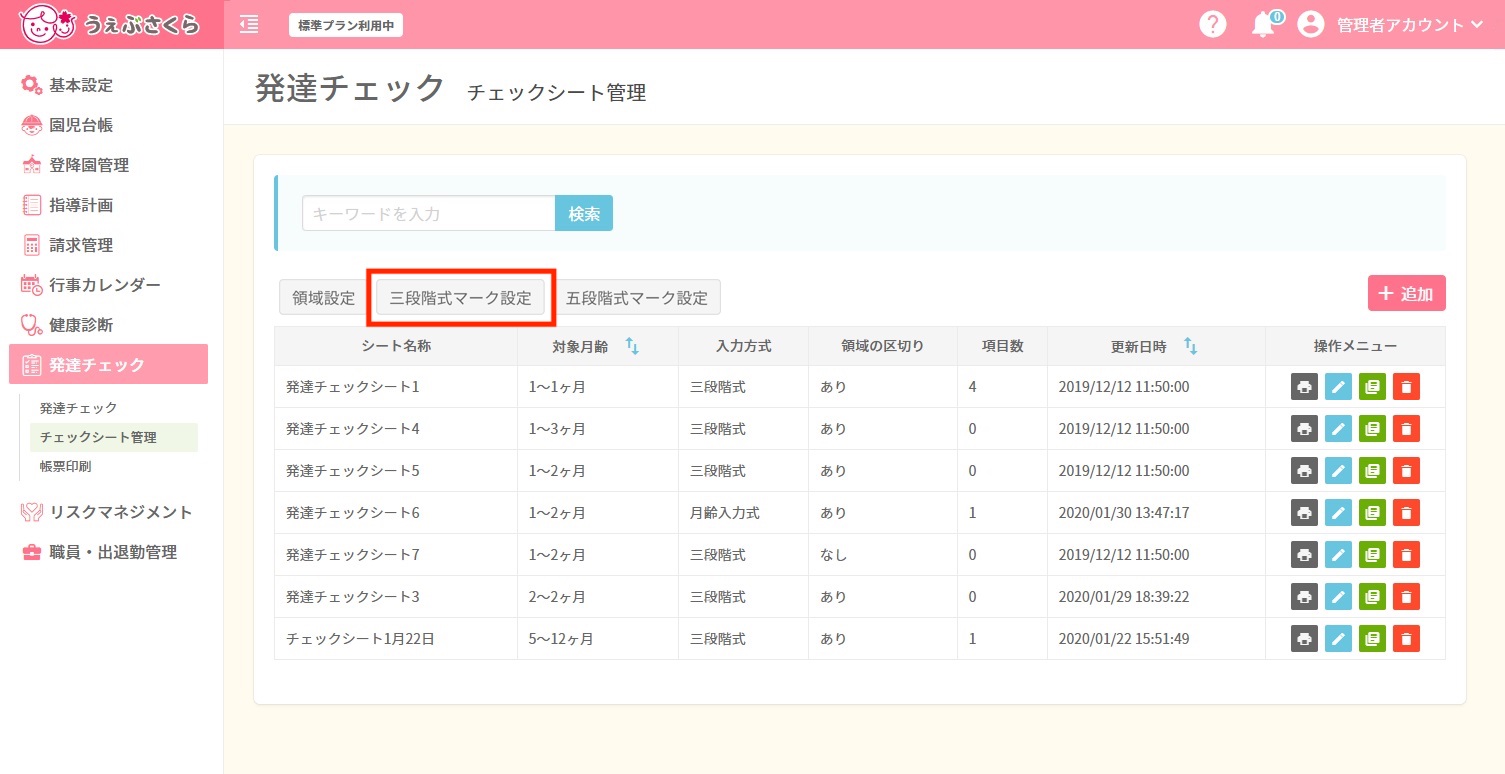The width and height of the screenshot is (1505, 774).
Task: Click the 月齢入力式 cell
Action: (x=743, y=513)
